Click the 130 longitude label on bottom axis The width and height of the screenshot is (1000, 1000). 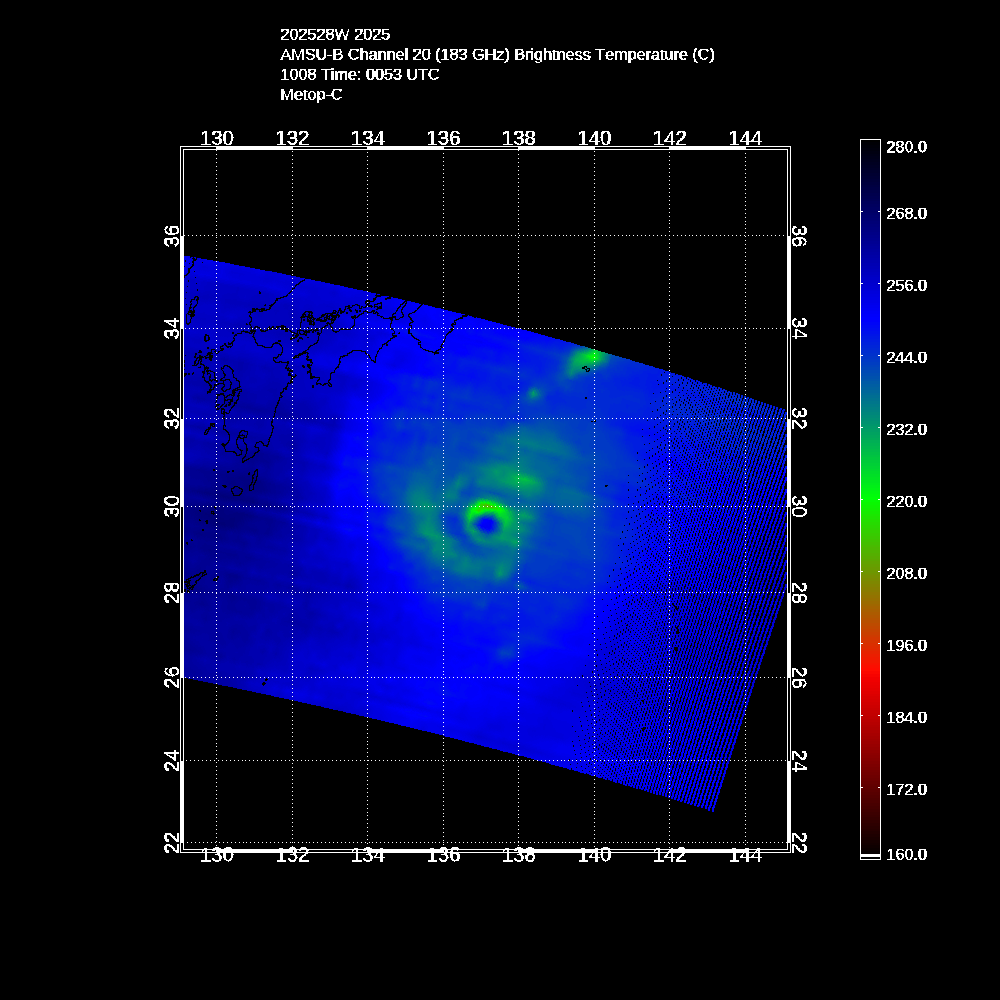pyautogui.click(x=217, y=855)
